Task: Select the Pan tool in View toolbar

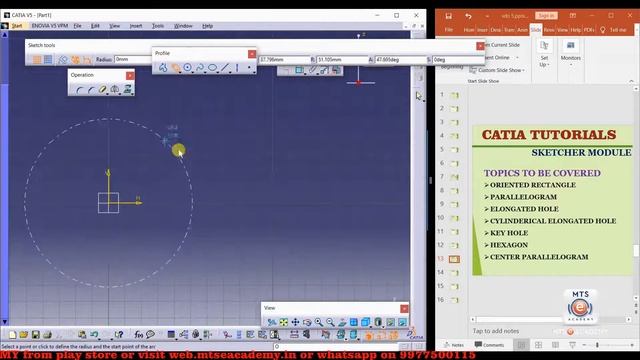Action: pos(295,322)
